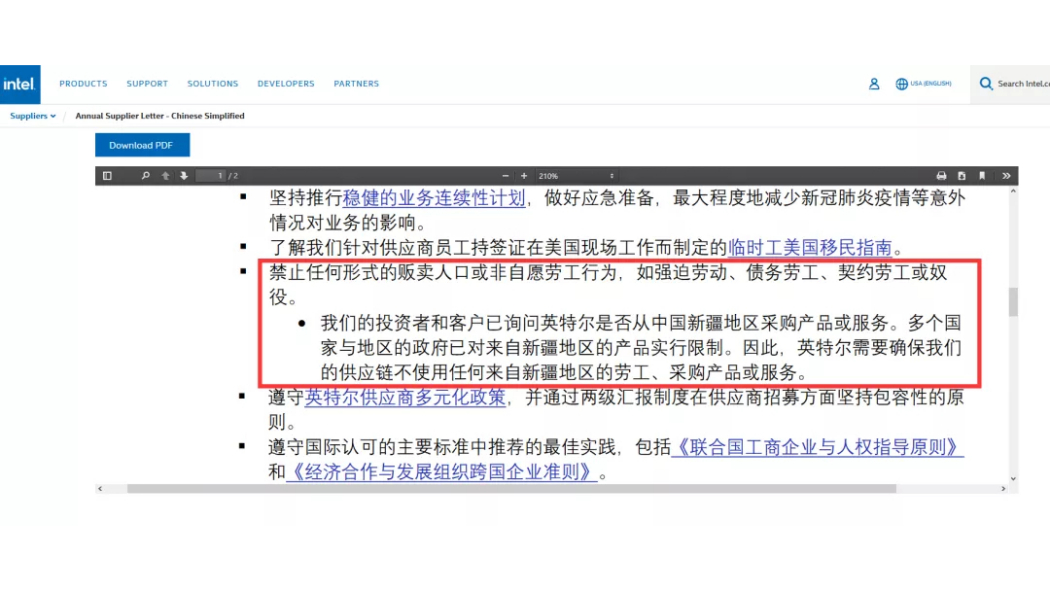Go to previous PDF page

[x=166, y=176]
